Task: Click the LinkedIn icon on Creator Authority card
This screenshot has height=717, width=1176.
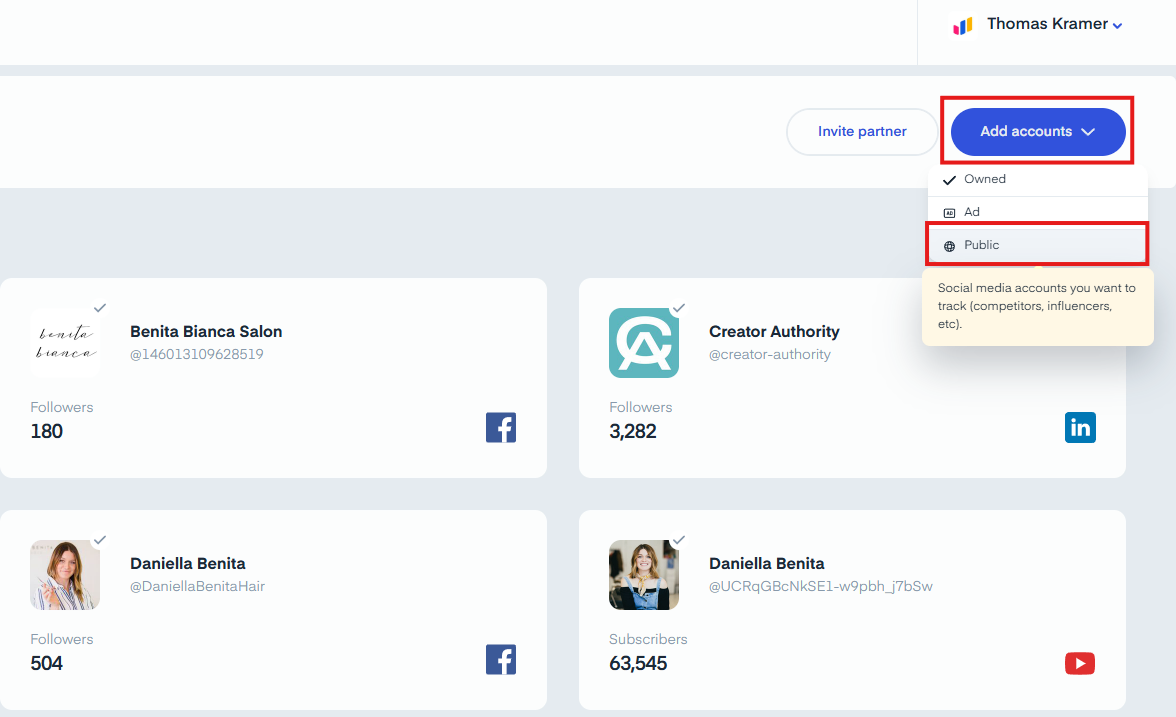Action: click(1080, 428)
